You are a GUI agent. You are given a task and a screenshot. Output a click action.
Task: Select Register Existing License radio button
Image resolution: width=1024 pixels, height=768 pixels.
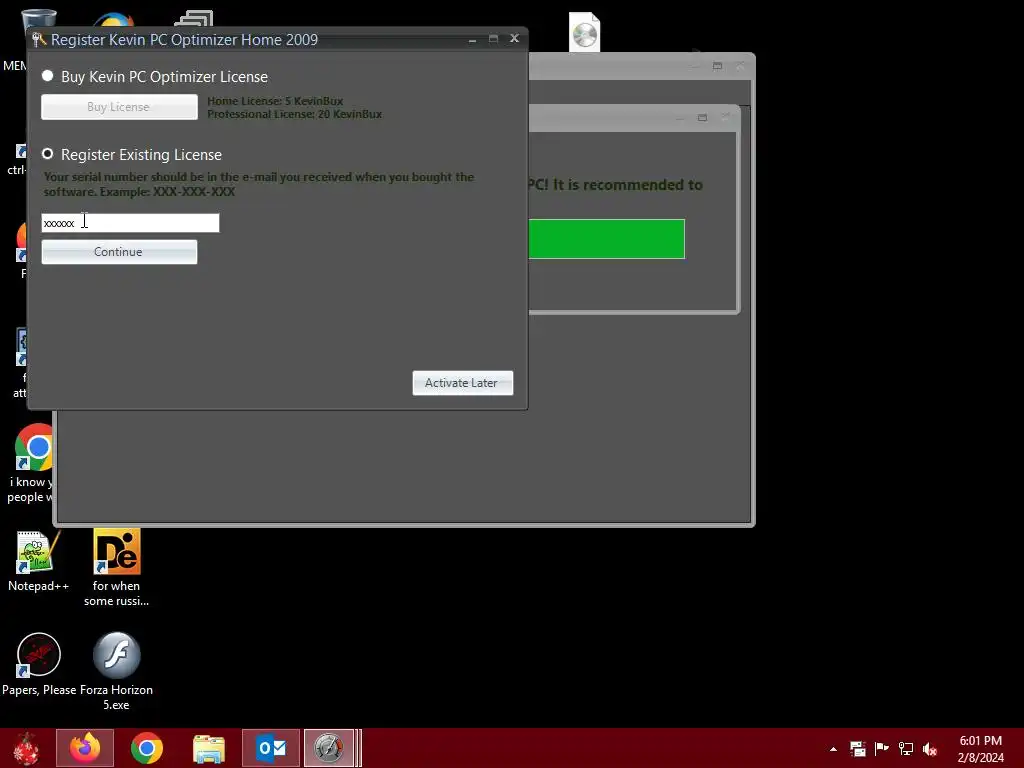(x=48, y=153)
